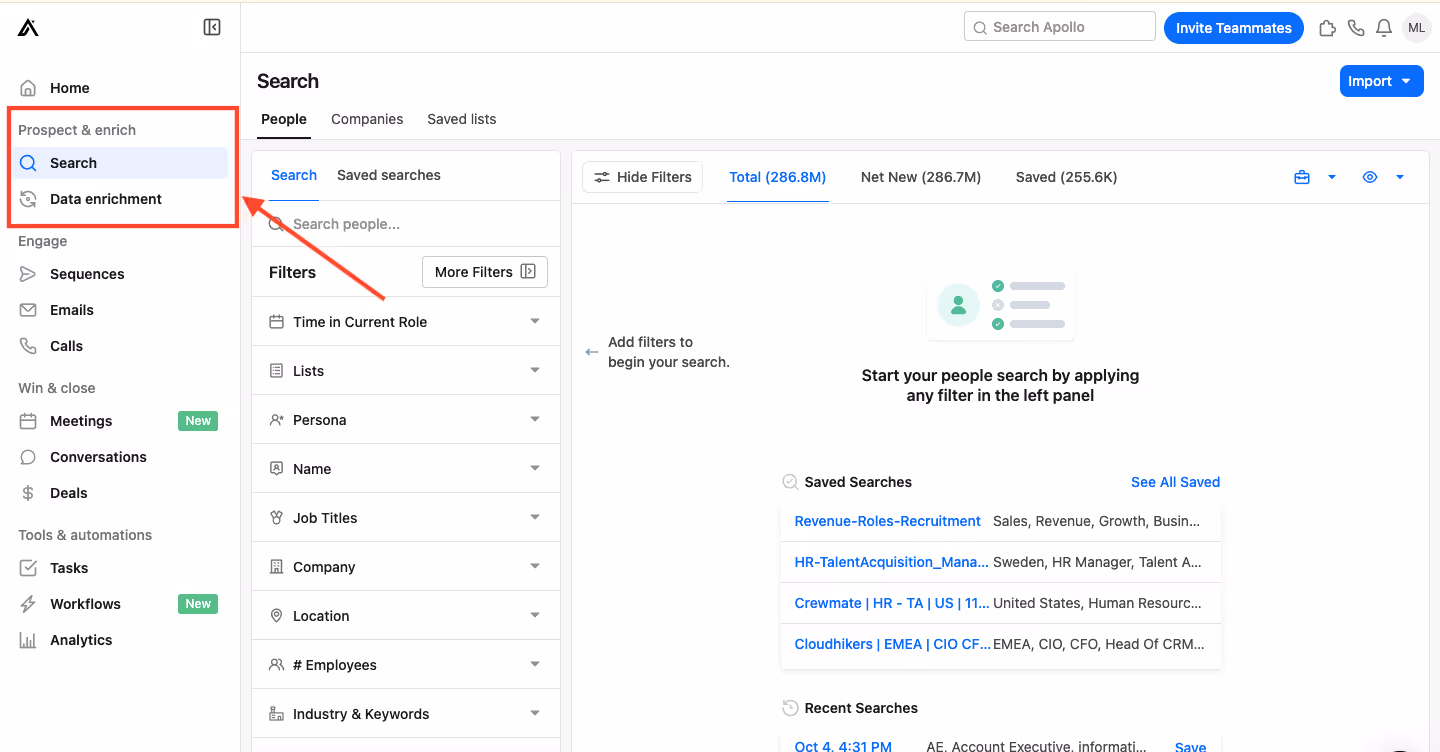Switch to the People tab

(284, 119)
